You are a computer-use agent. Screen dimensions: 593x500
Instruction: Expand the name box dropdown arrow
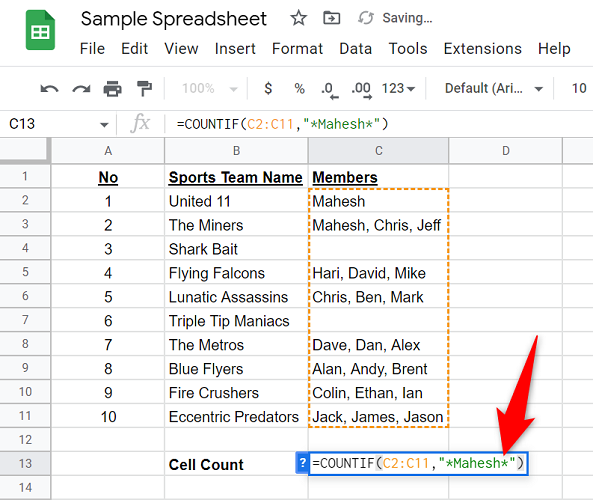(x=104, y=124)
